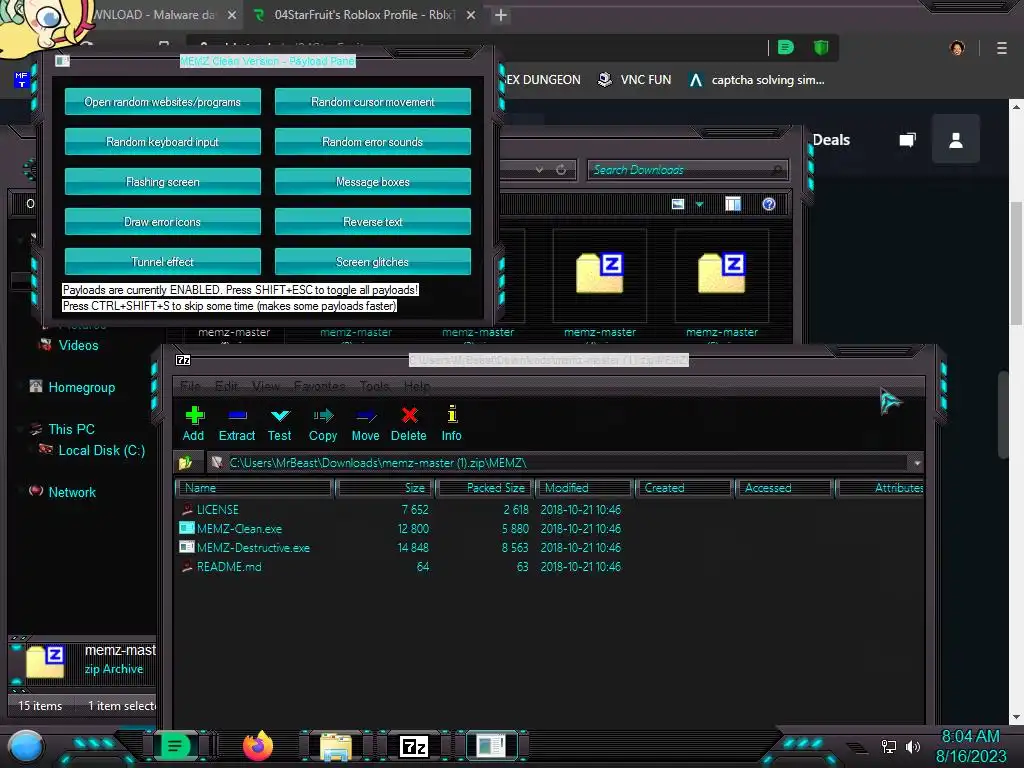Click the green shield extension icon in Firefox

tap(821, 48)
